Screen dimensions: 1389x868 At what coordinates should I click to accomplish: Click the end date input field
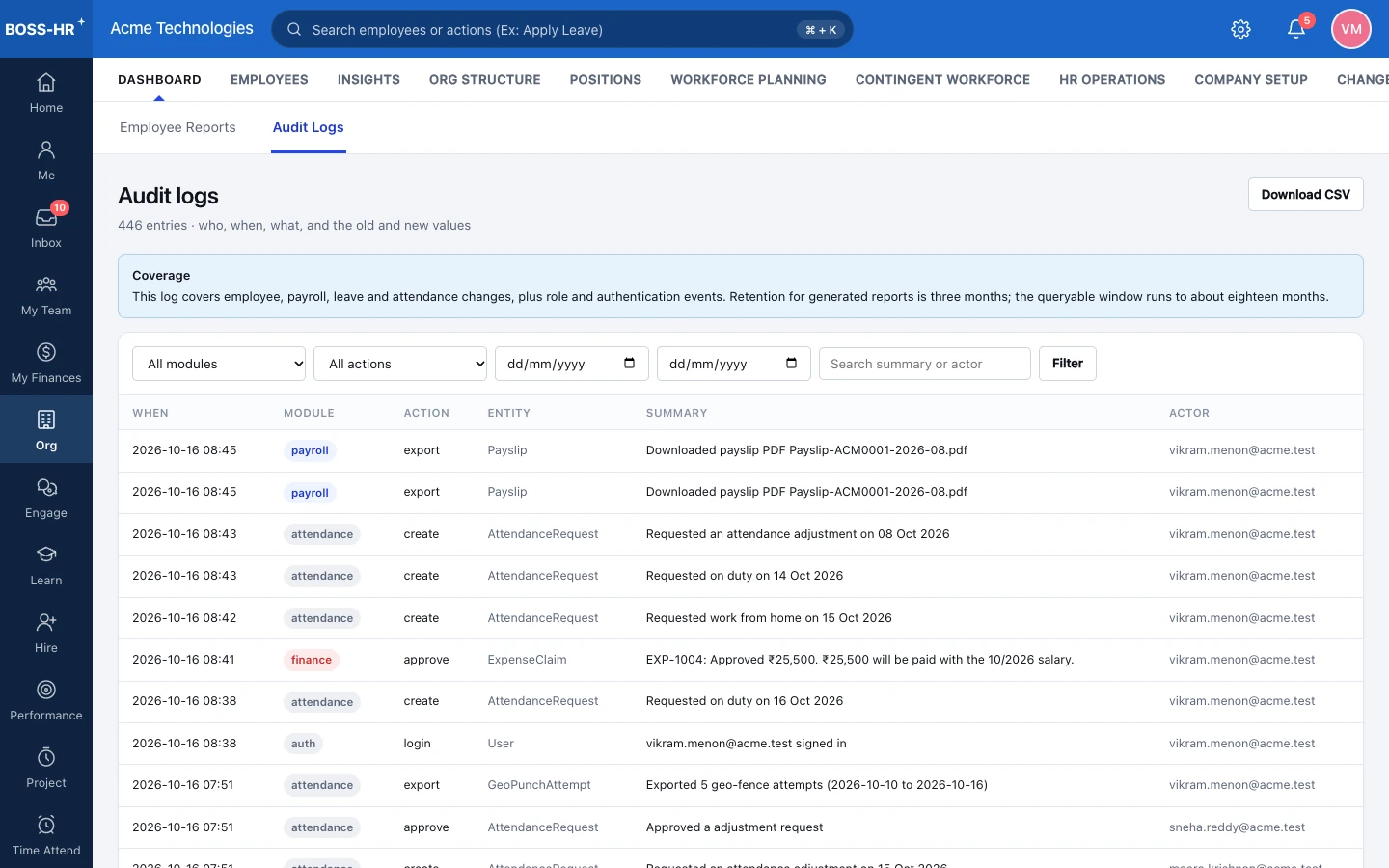(734, 364)
